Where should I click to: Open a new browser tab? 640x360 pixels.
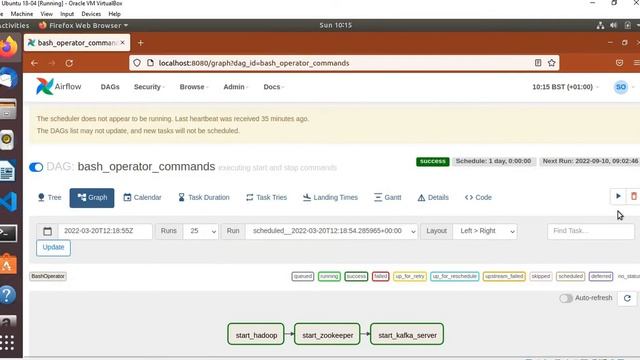click(140, 43)
